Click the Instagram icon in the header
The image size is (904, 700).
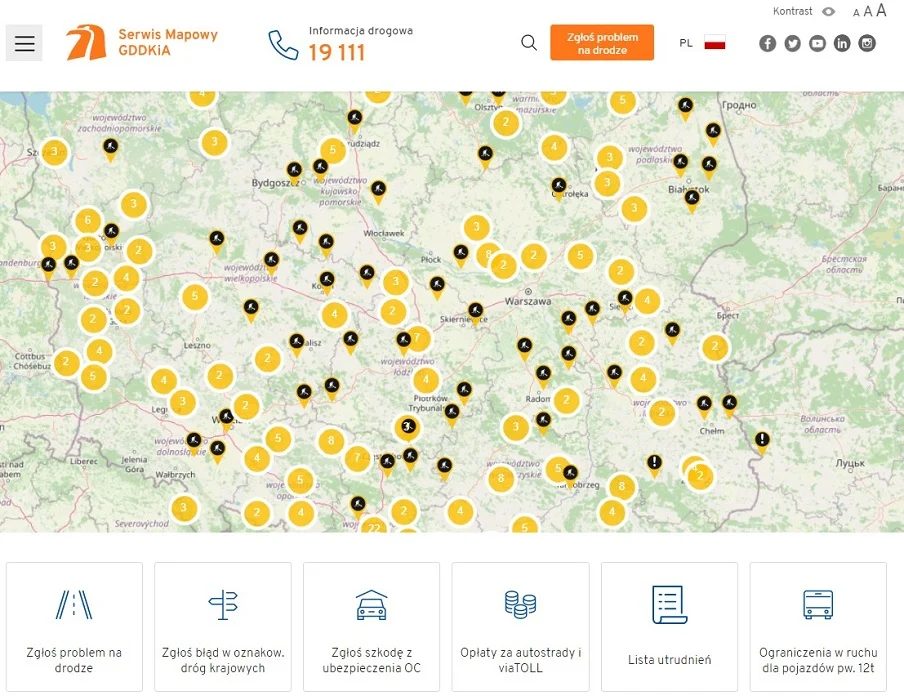[x=866, y=43]
